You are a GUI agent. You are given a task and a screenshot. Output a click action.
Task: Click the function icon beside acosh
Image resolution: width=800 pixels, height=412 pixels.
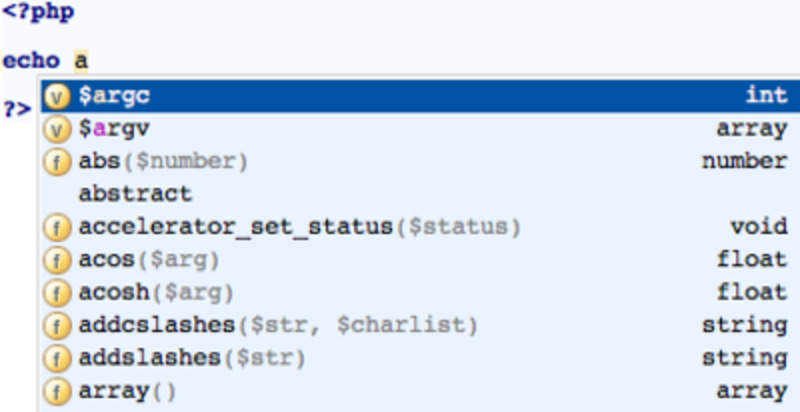58,293
